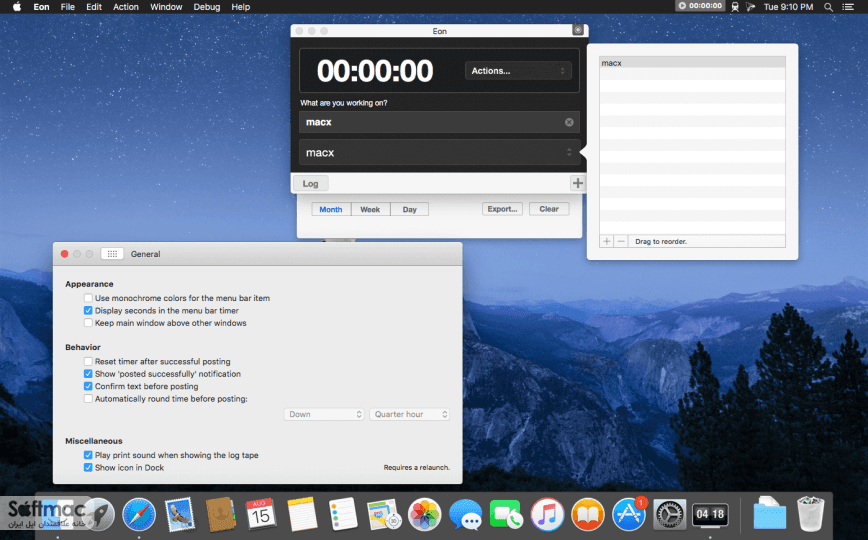Screen dimensions: 868x540
Task: Open the train icon in the menu bar
Action: coord(735,7)
